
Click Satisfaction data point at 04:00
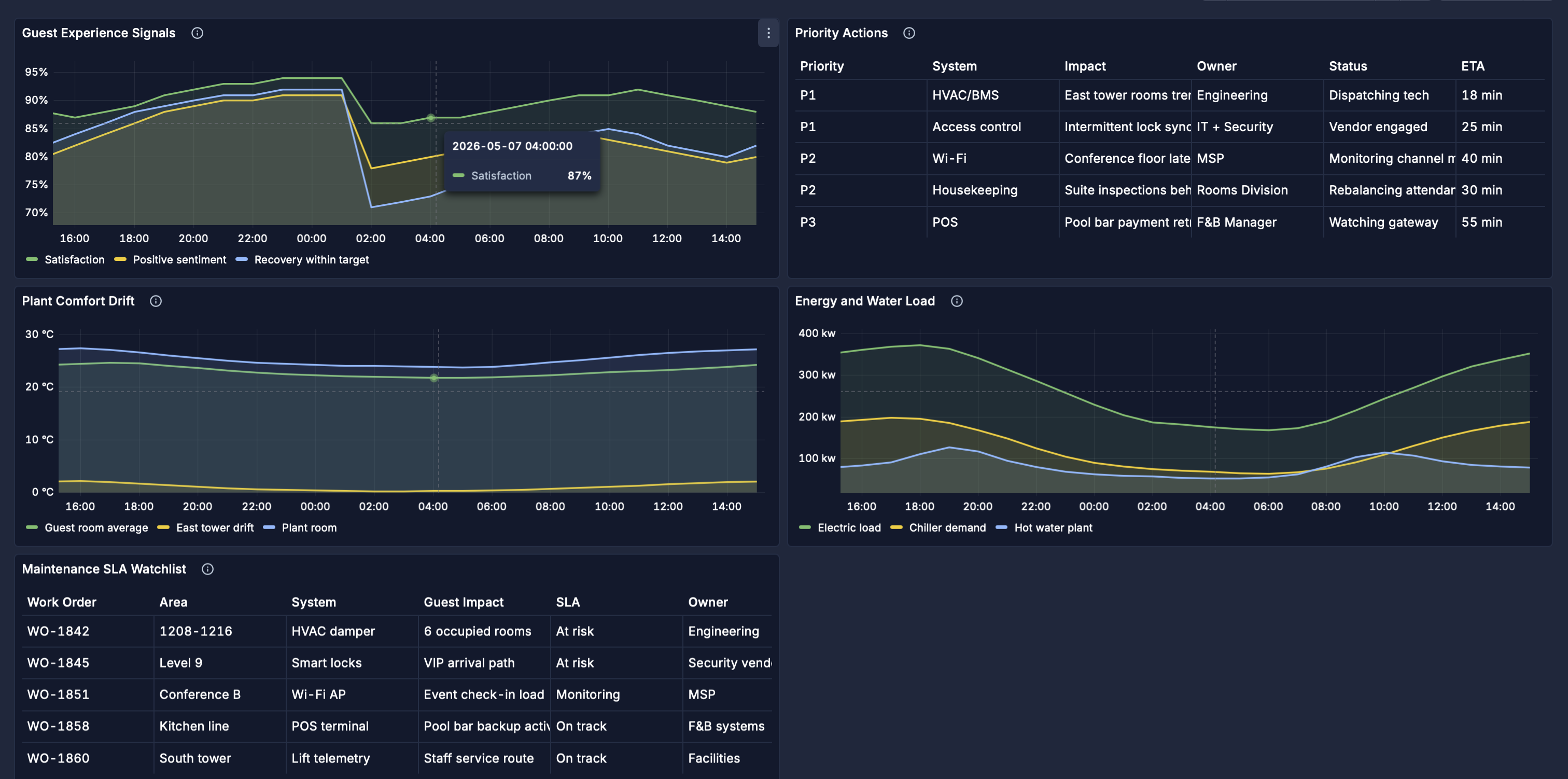(430, 118)
